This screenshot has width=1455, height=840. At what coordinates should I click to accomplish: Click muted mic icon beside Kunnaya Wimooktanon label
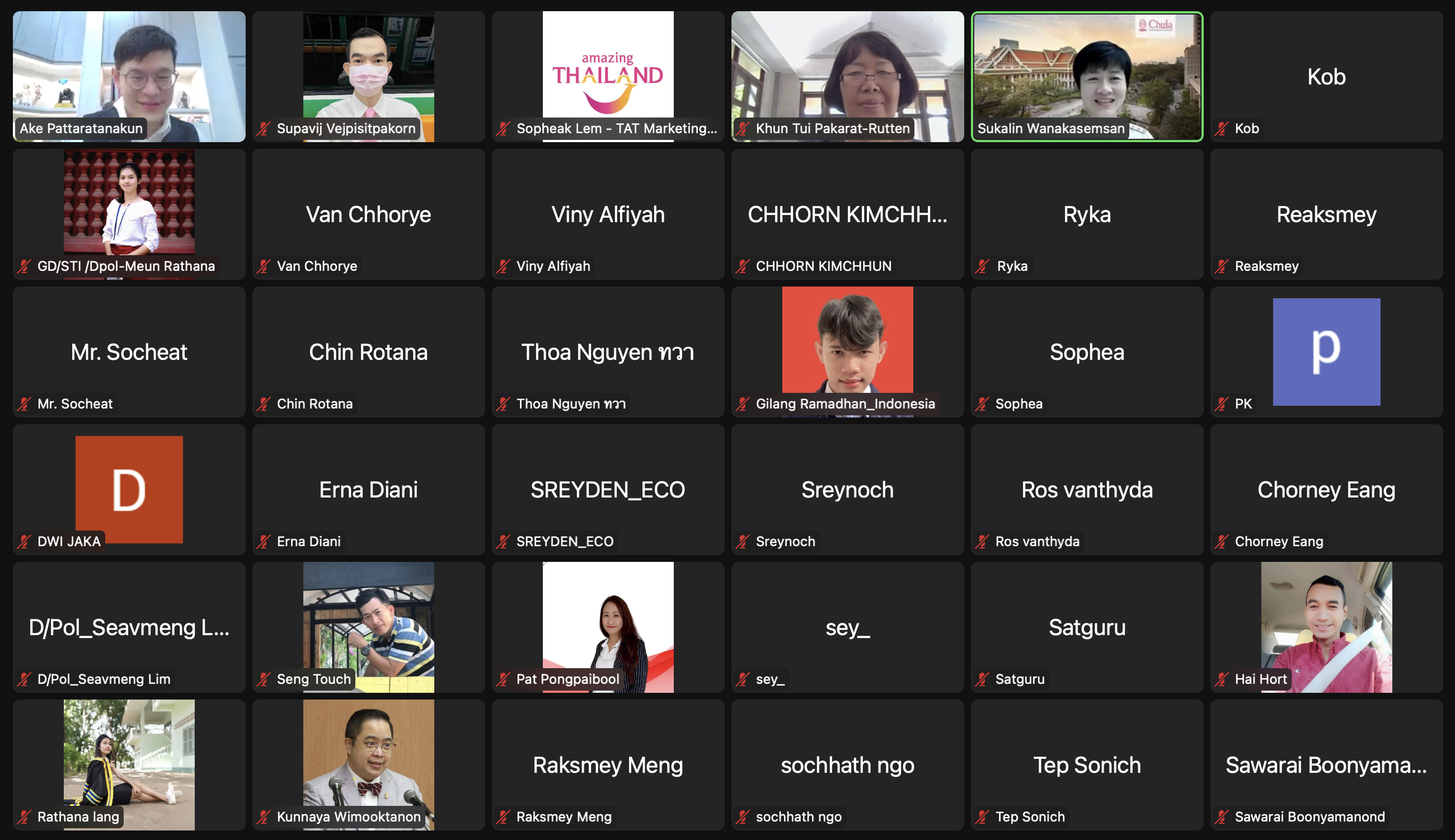tap(264, 817)
